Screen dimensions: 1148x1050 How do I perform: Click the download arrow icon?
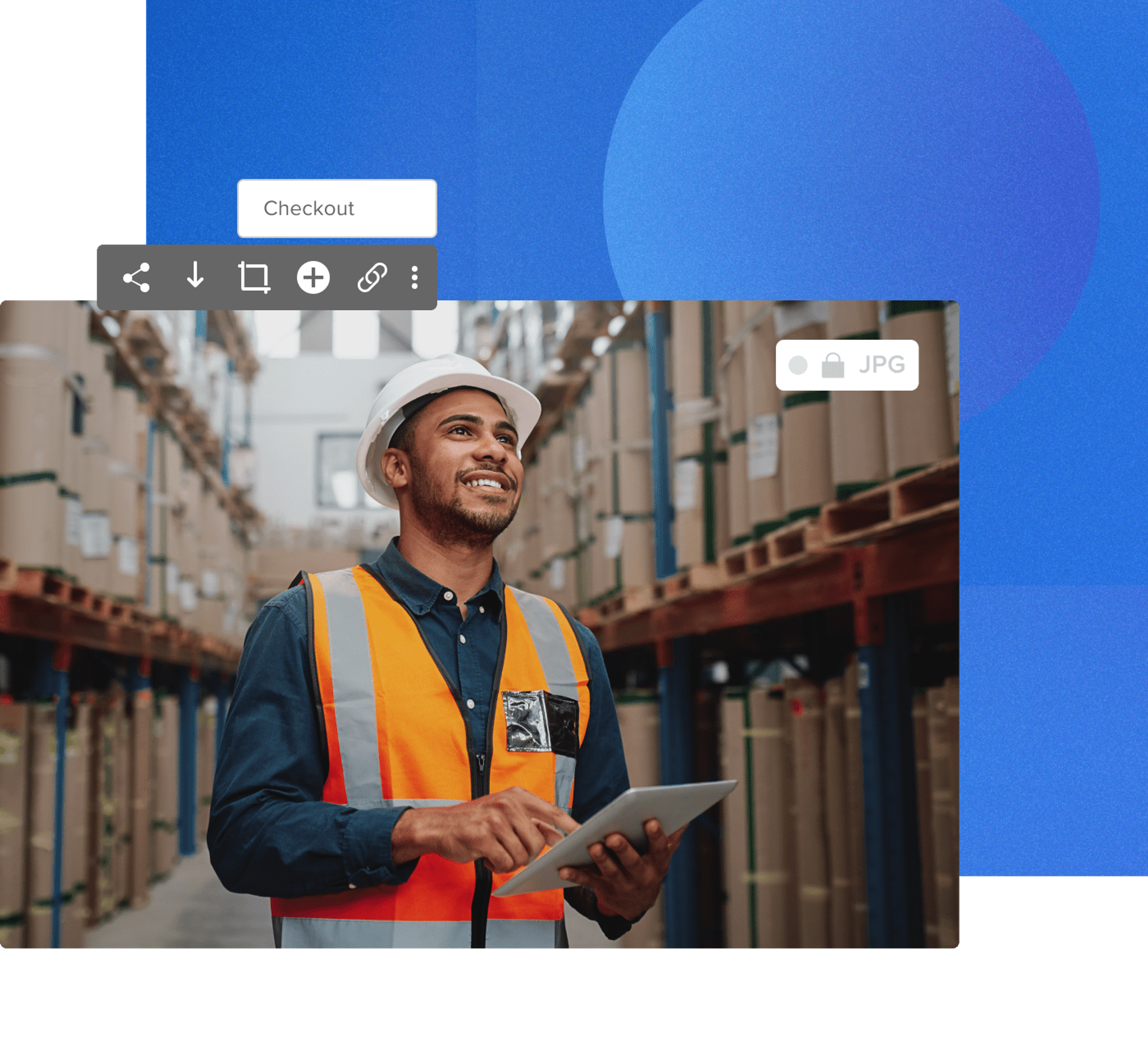tap(195, 276)
